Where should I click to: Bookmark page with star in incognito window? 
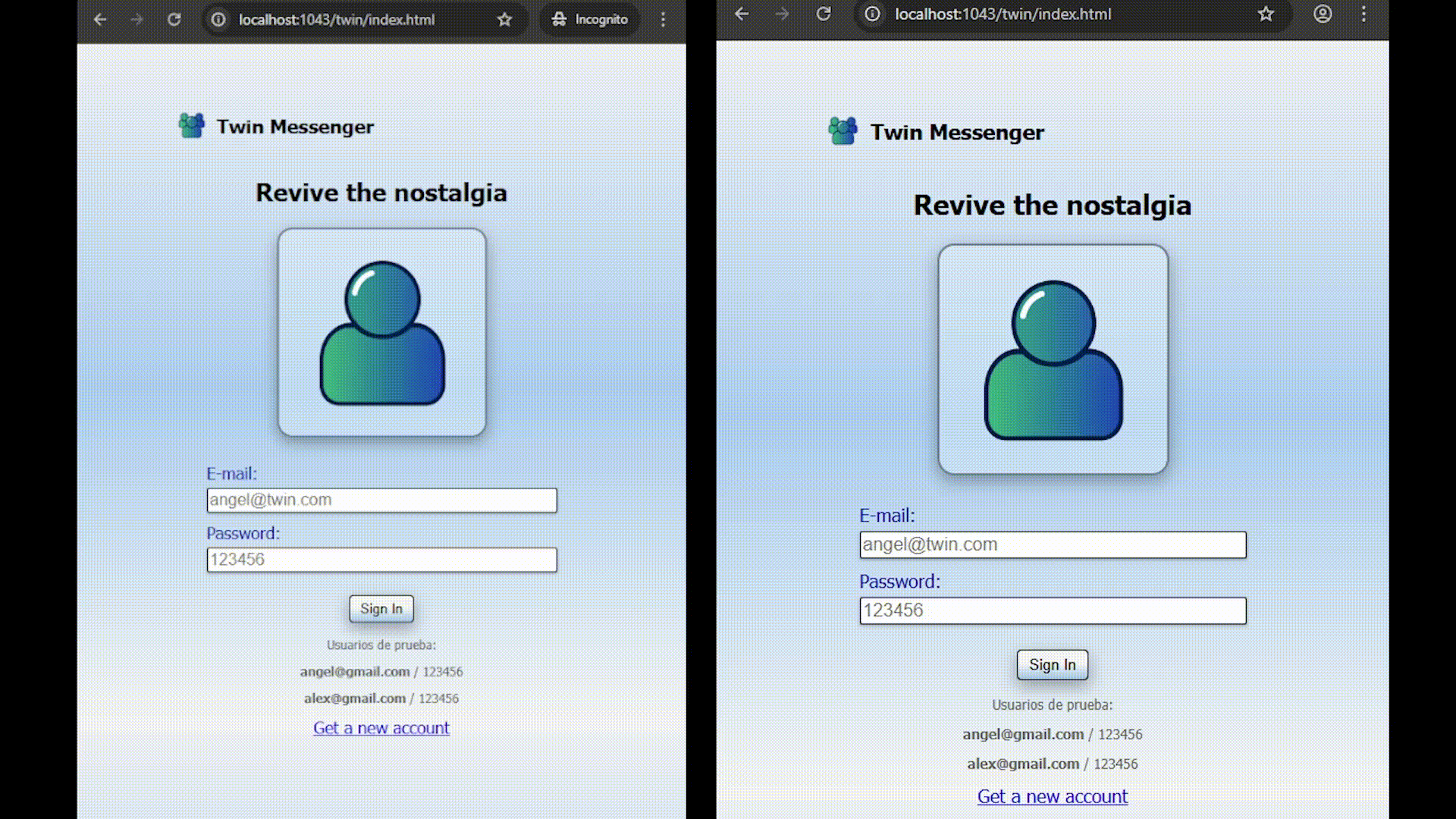[505, 20]
